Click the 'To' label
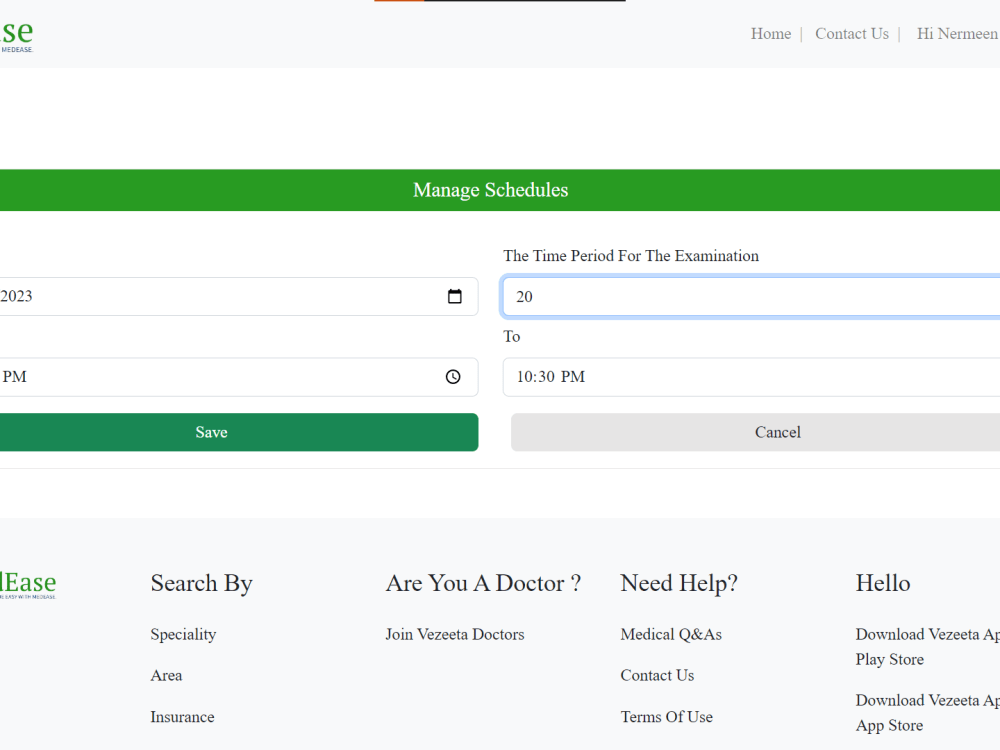 tap(511, 337)
